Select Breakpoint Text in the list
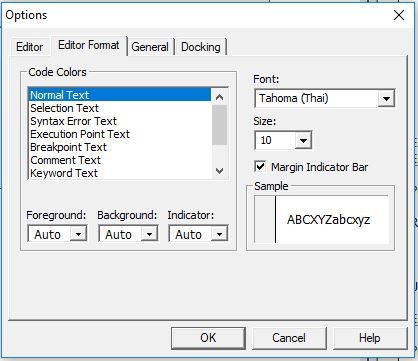This screenshot has height=361, width=418. [120, 147]
